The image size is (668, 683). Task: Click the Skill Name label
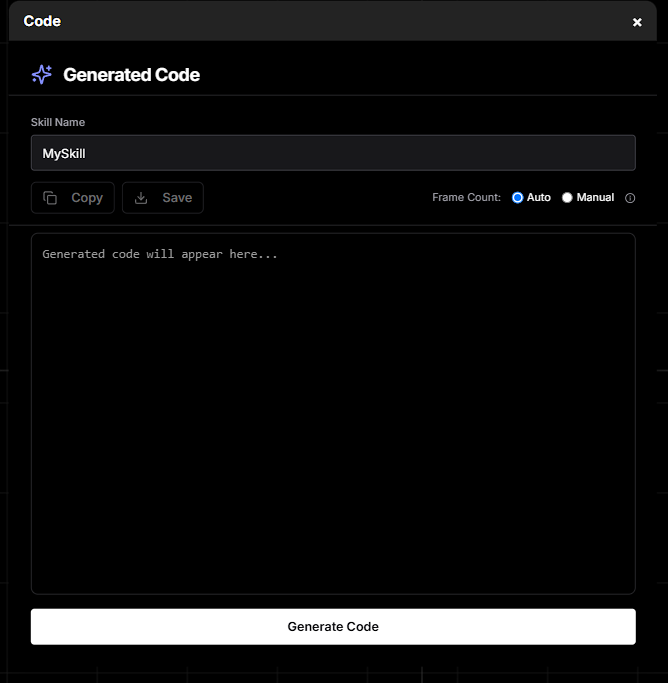[58, 122]
